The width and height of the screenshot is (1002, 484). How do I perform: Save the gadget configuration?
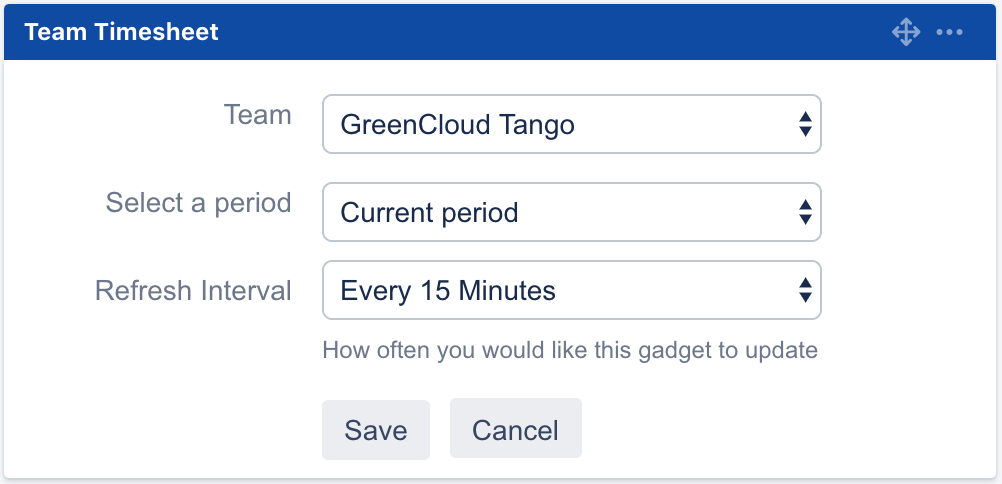[376, 430]
